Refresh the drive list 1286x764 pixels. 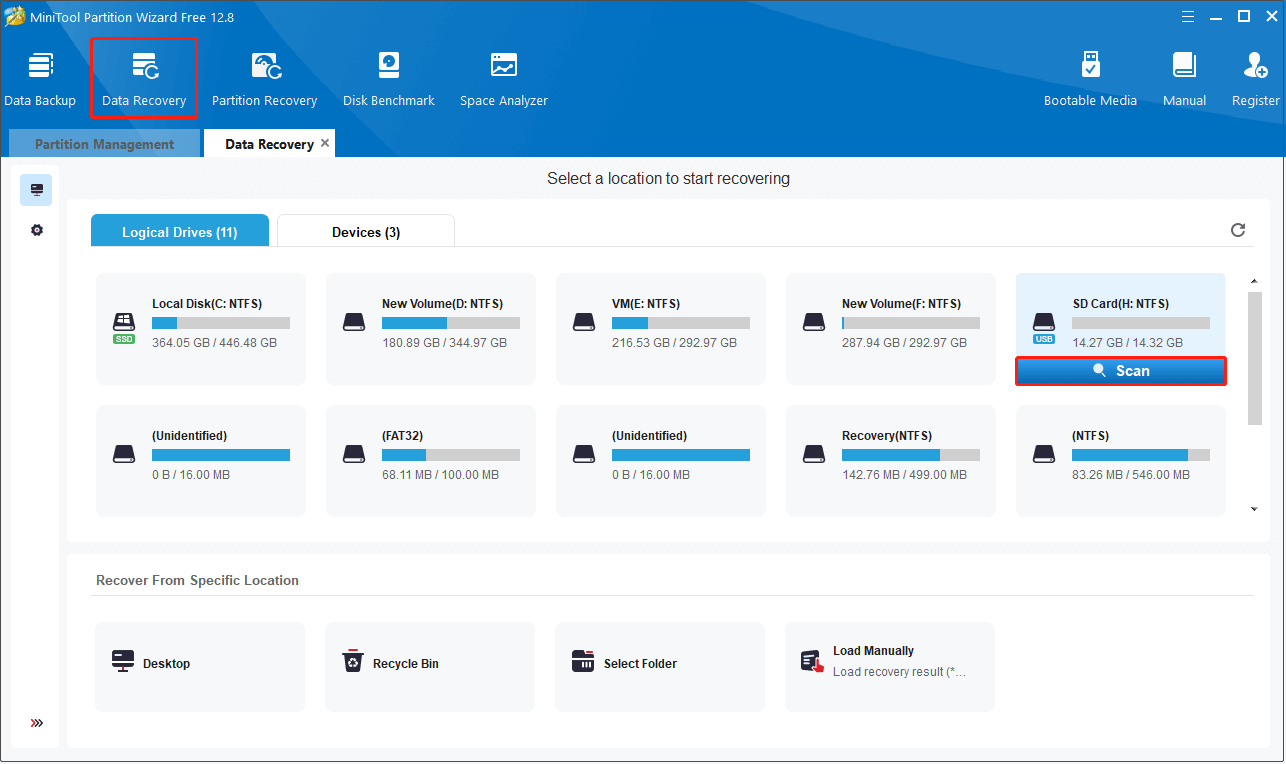pyautogui.click(x=1238, y=230)
